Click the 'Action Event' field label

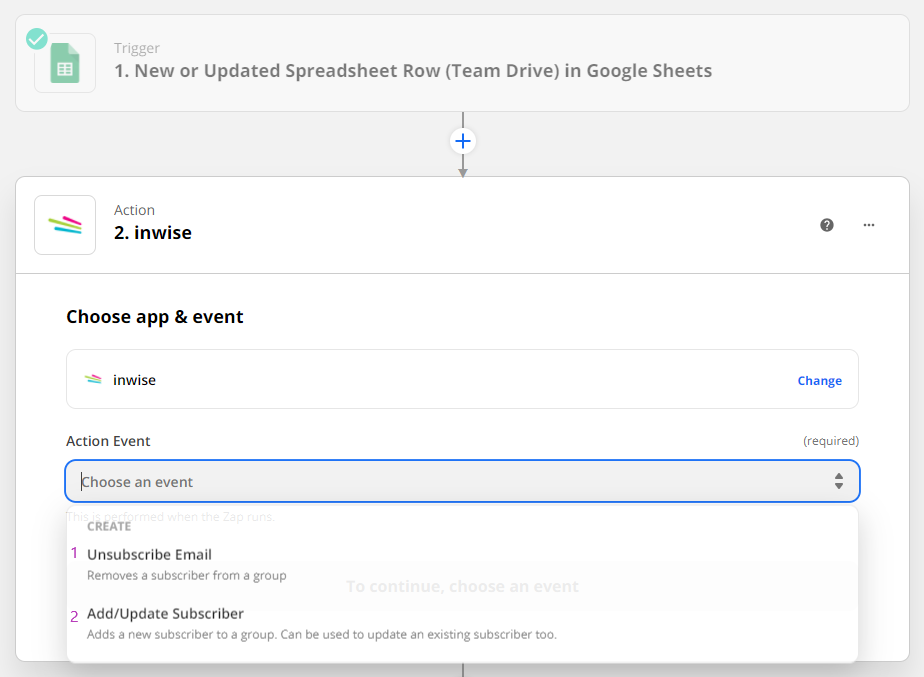pos(108,441)
